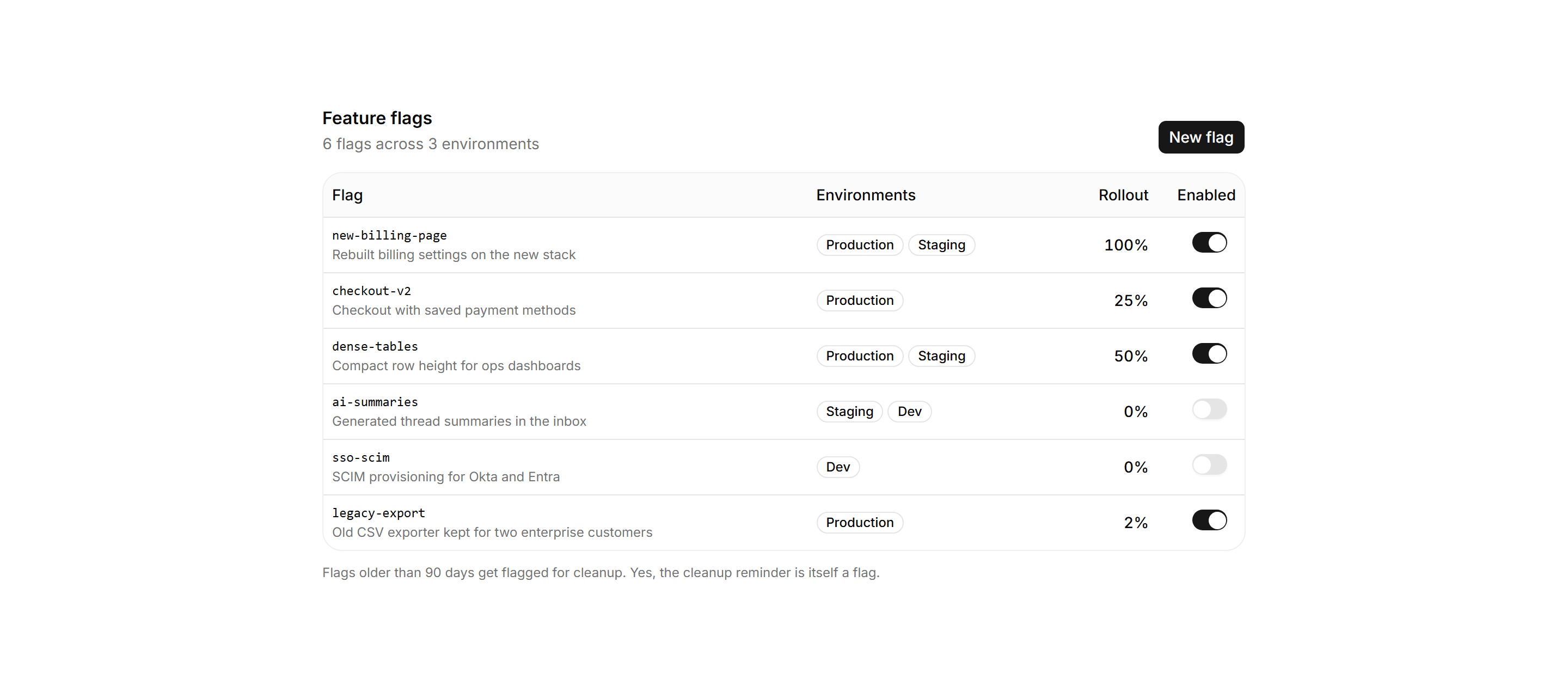Click the Rollout column header

tap(1123, 195)
